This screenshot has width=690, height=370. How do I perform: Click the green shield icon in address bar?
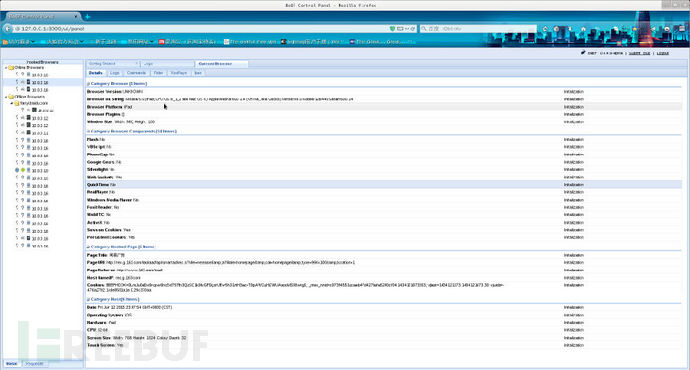(392, 29)
